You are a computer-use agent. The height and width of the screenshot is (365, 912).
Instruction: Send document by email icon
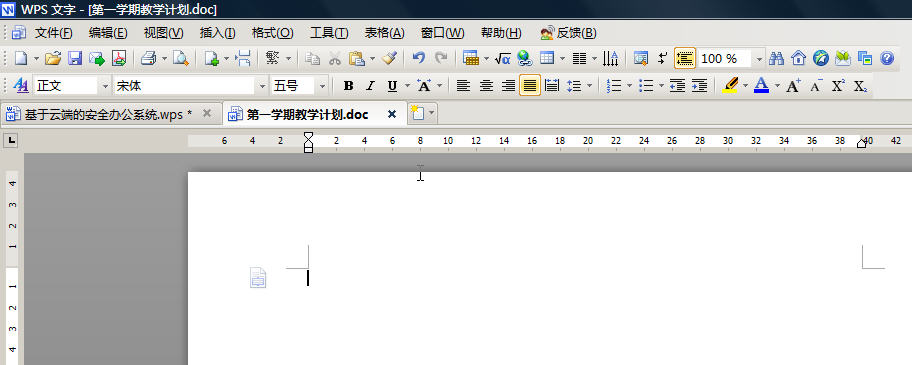[97, 58]
